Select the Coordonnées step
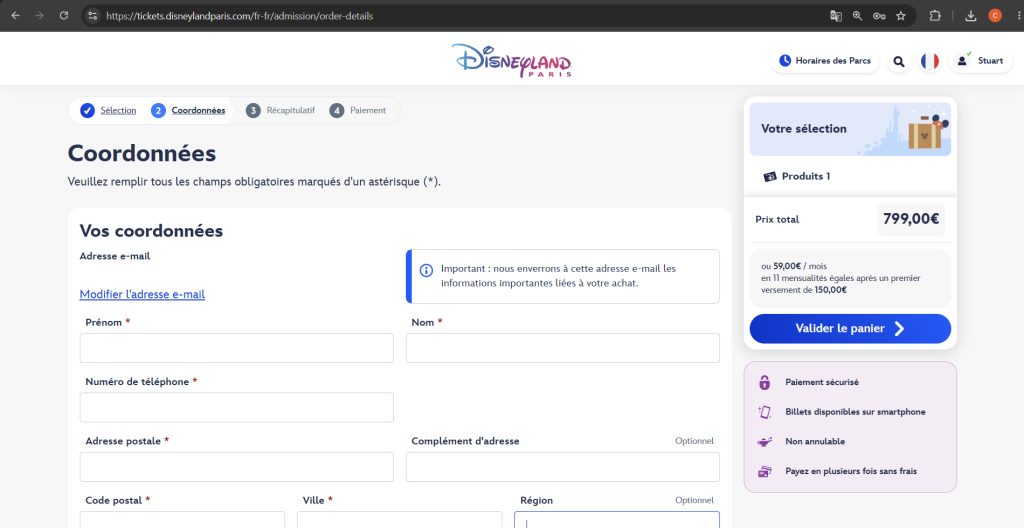Image resolution: width=1024 pixels, height=528 pixels. click(x=198, y=110)
